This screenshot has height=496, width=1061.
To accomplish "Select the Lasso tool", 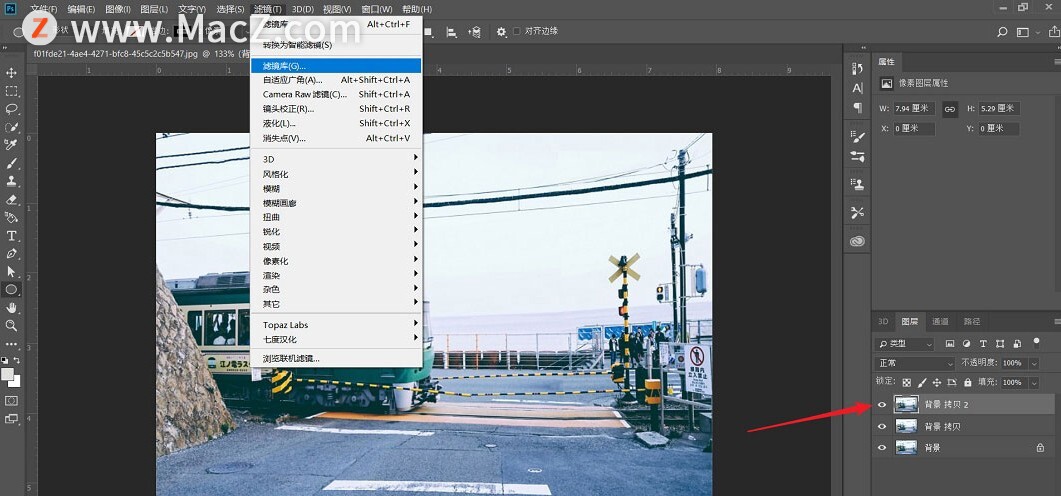I will (x=12, y=109).
